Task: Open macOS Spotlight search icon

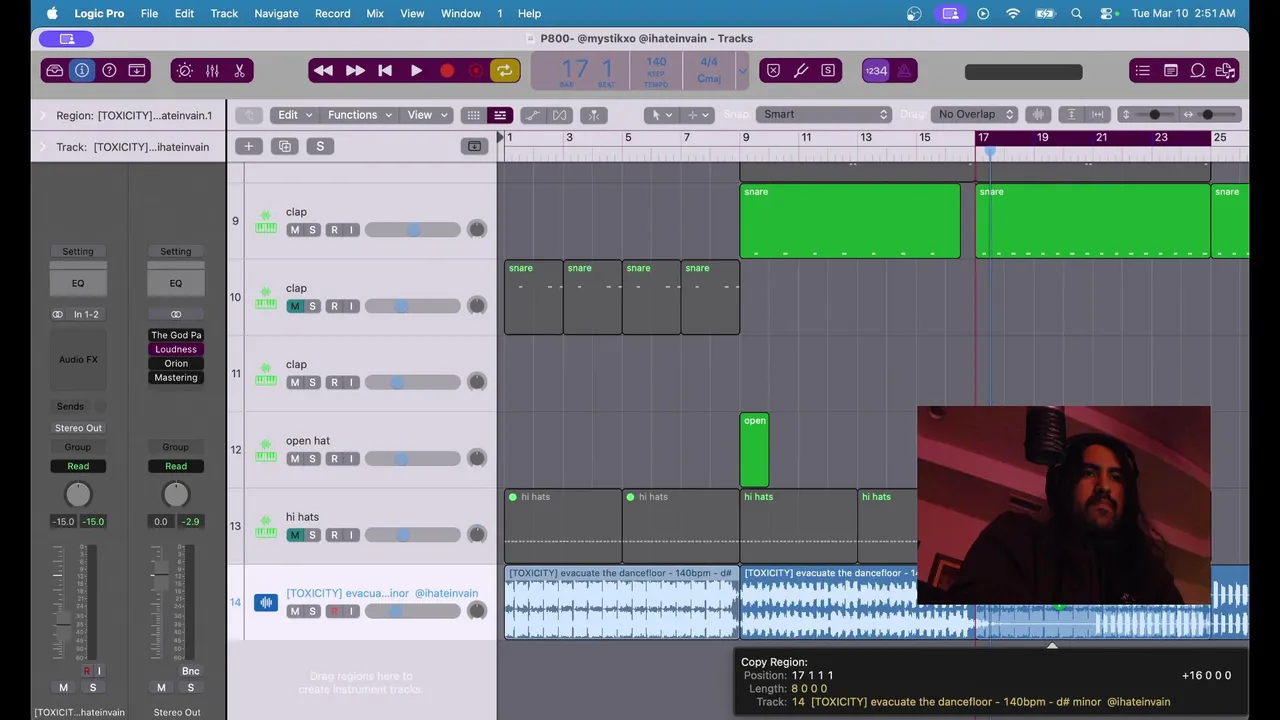Action: click(1076, 13)
